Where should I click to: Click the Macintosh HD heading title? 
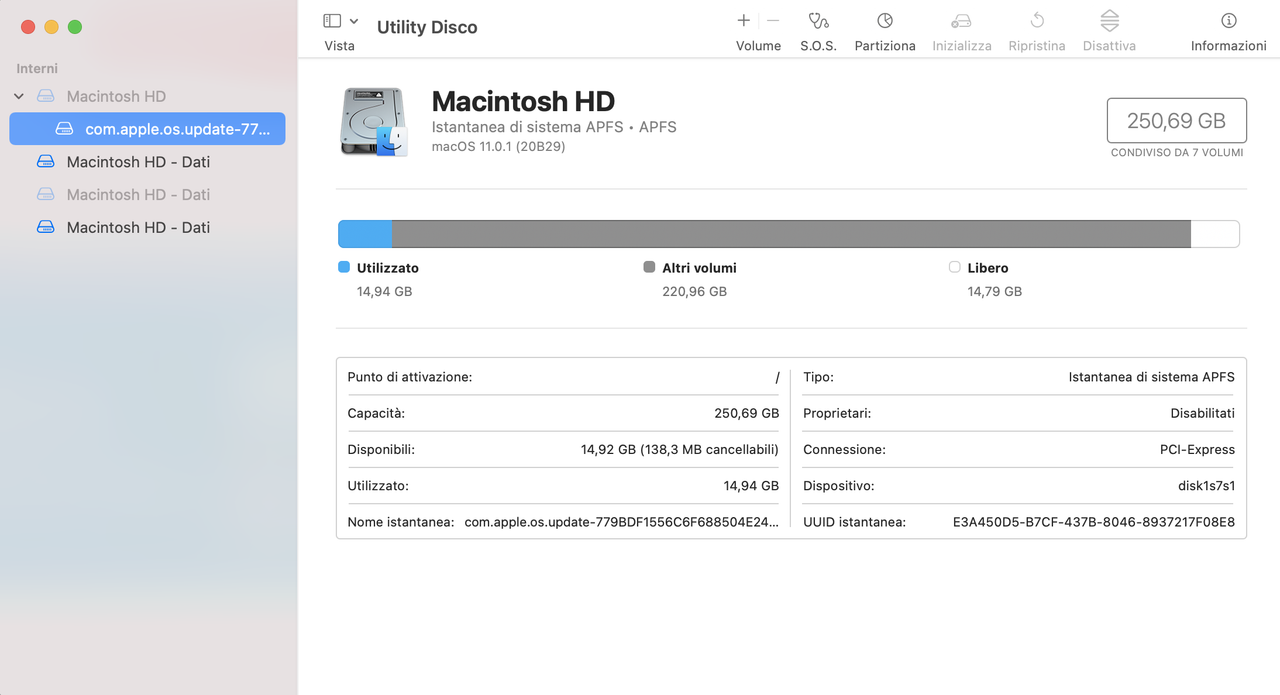pyautogui.click(x=523, y=101)
